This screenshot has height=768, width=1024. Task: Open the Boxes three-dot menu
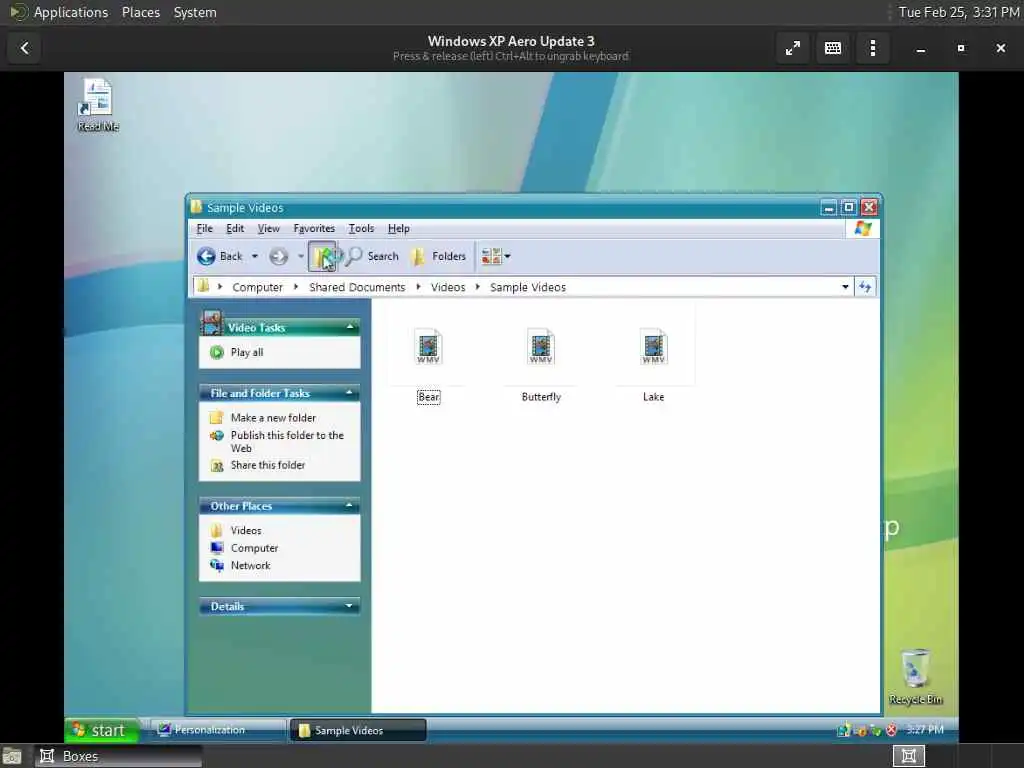(872, 48)
